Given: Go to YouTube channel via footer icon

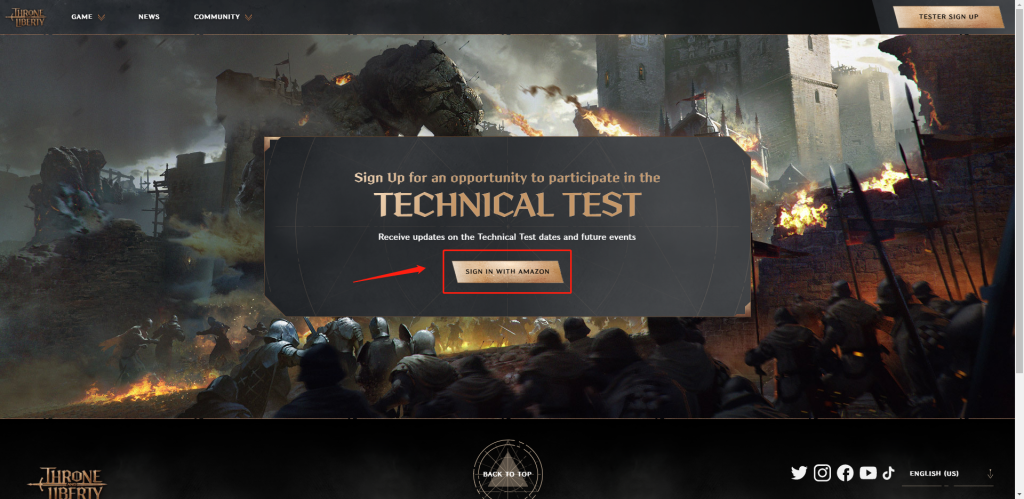Looking at the screenshot, I should tap(868, 473).
